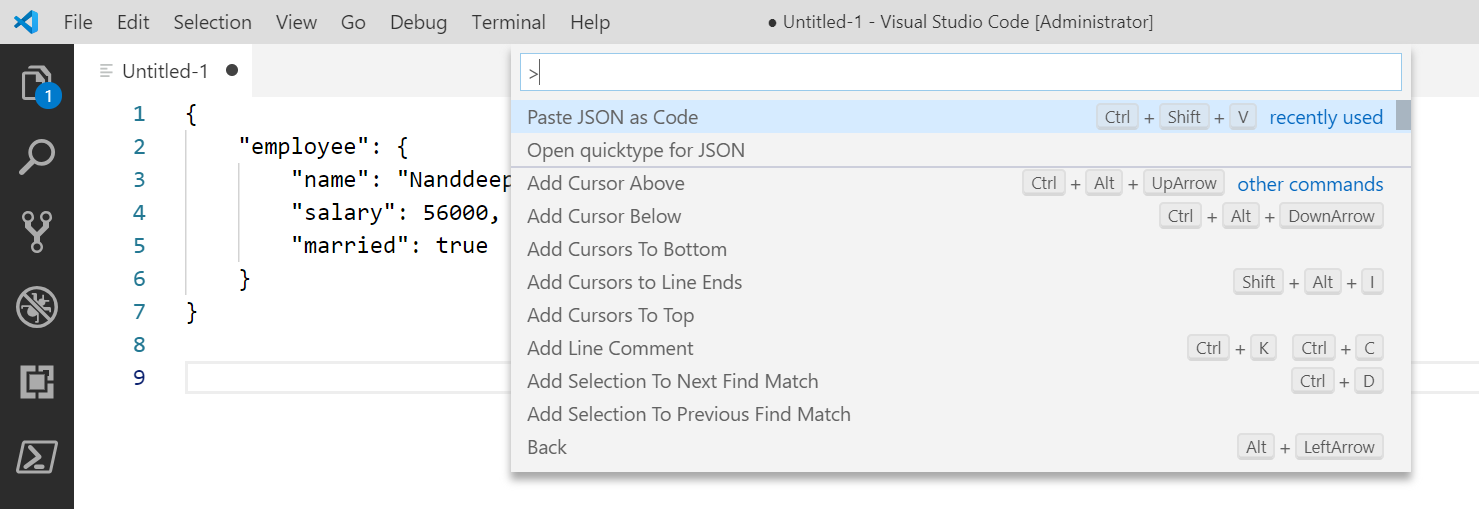Click the unsaved dot on Untitled-1 tab
The image size is (1479, 509).
pos(232,70)
